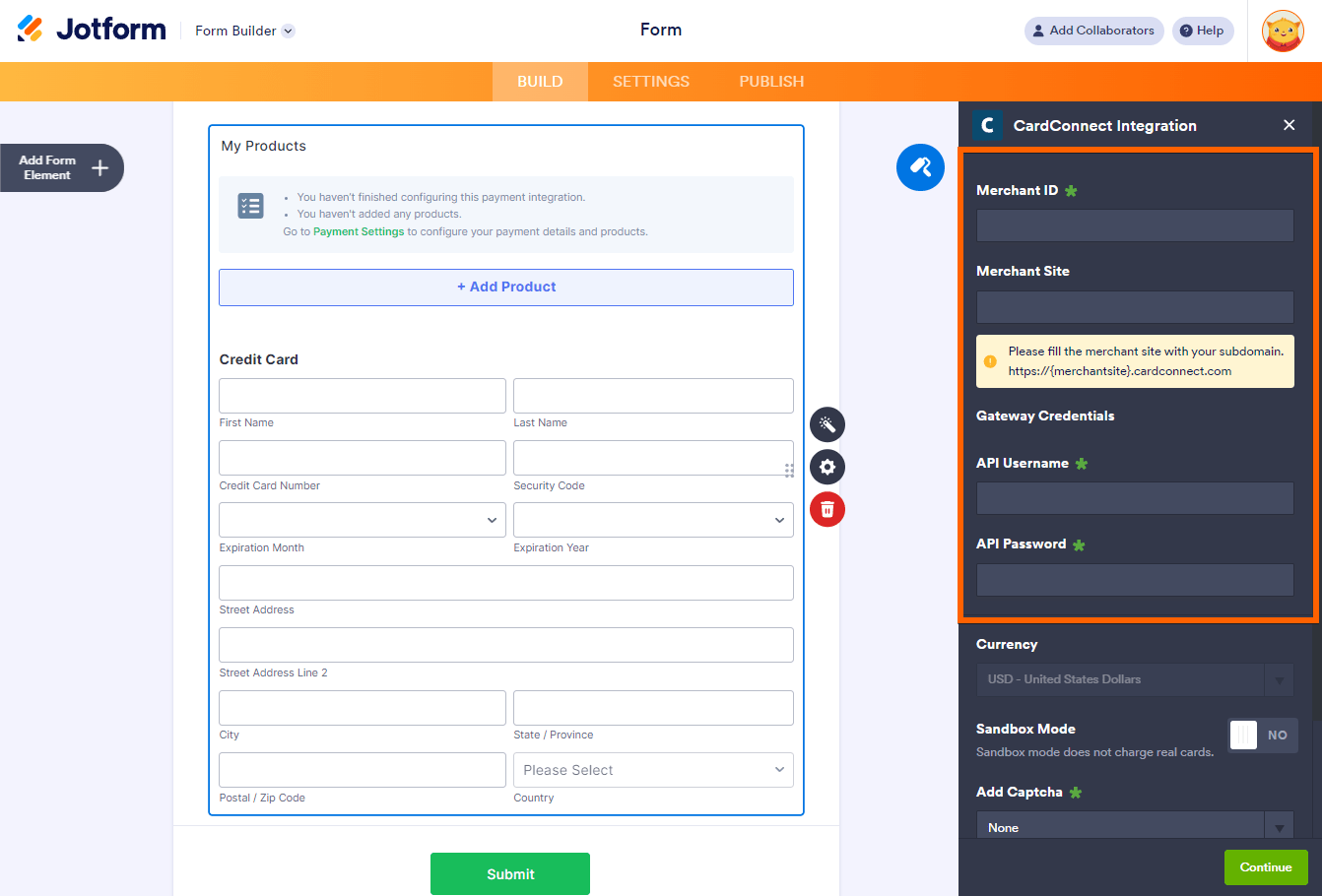Switch to the SETTINGS tab
1322x896 pixels.
point(651,82)
